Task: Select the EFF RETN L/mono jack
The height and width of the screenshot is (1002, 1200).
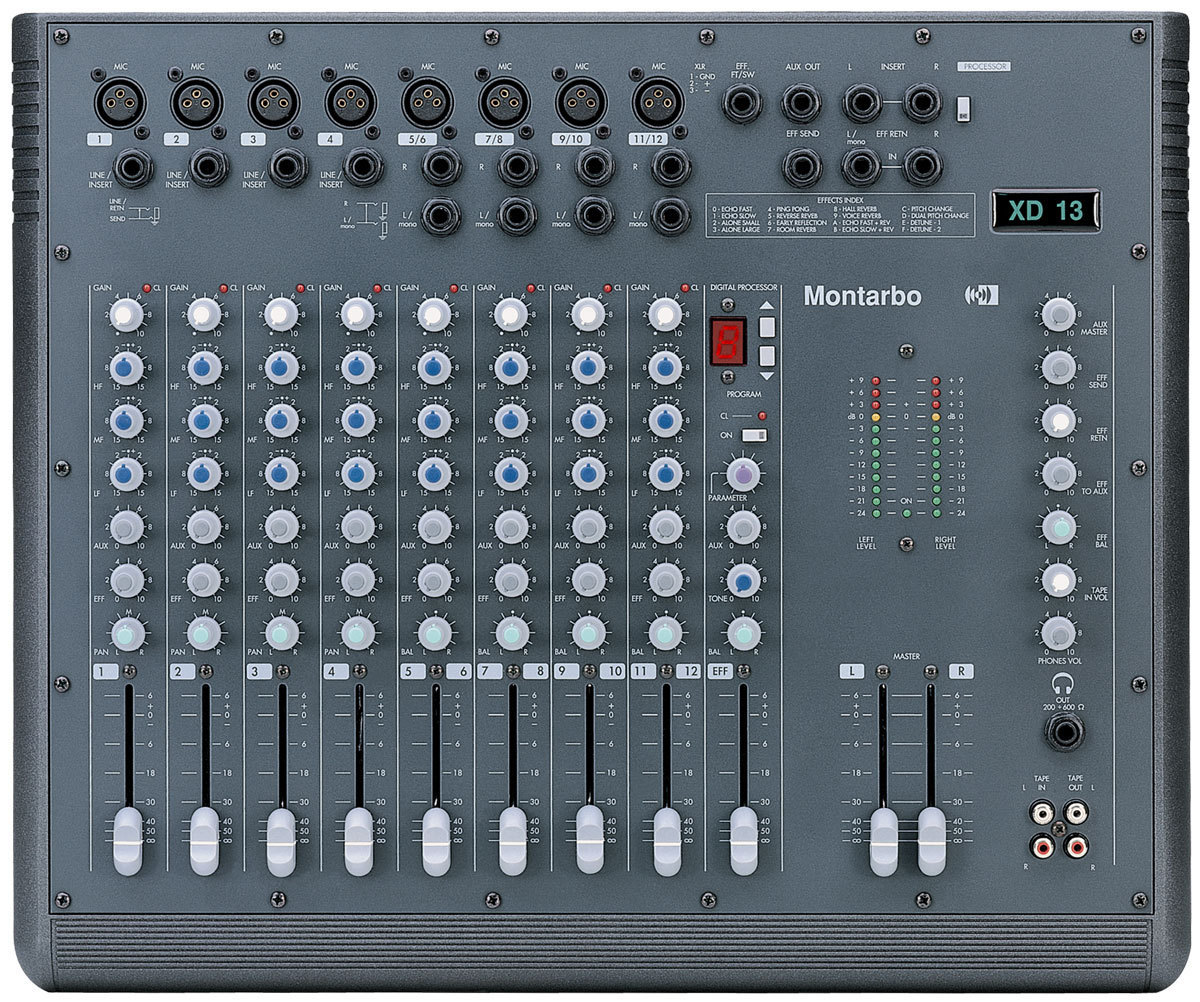Action: click(x=861, y=167)
